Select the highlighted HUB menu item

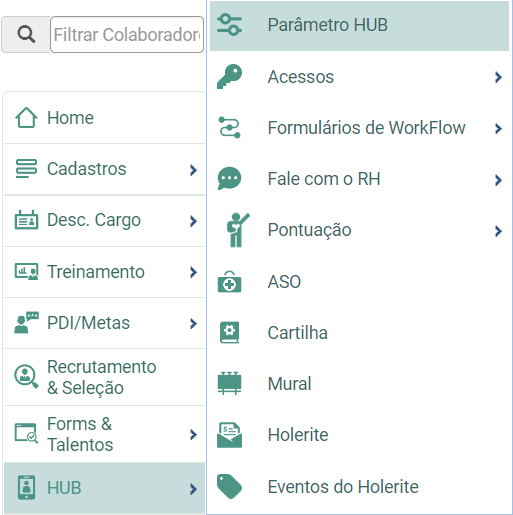[104, 488]
